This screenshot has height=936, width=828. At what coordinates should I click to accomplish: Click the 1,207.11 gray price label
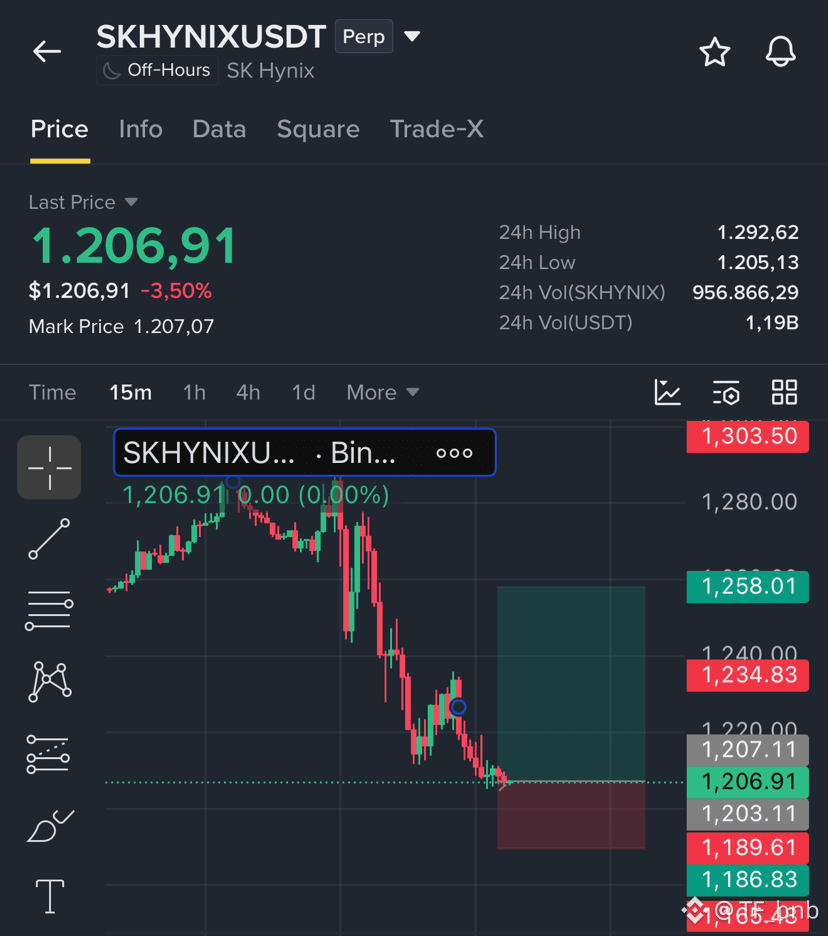[748, 750]
